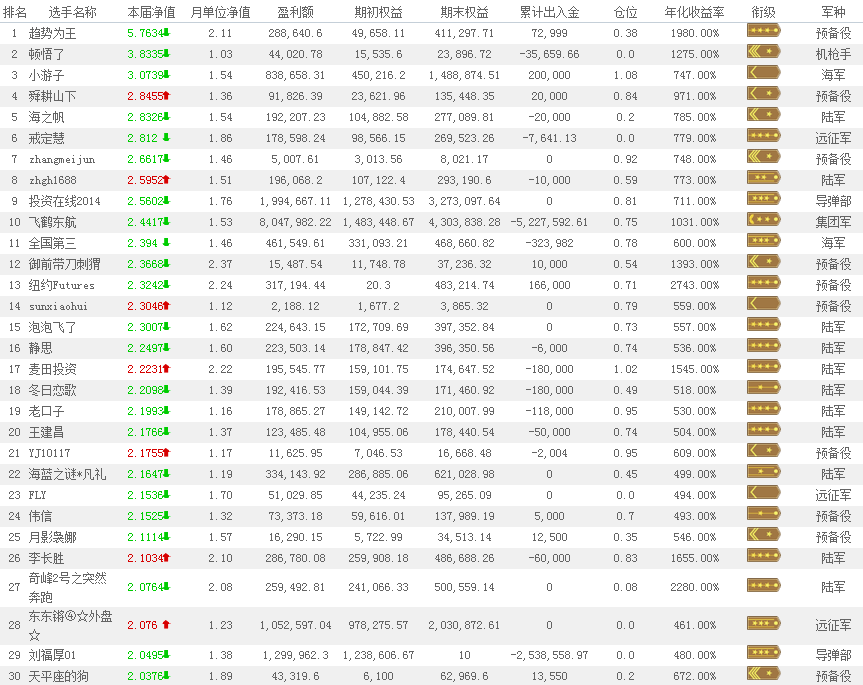Click the 期初权益 column header
This screenshot has height=685, width=863.
pos(378,12)
